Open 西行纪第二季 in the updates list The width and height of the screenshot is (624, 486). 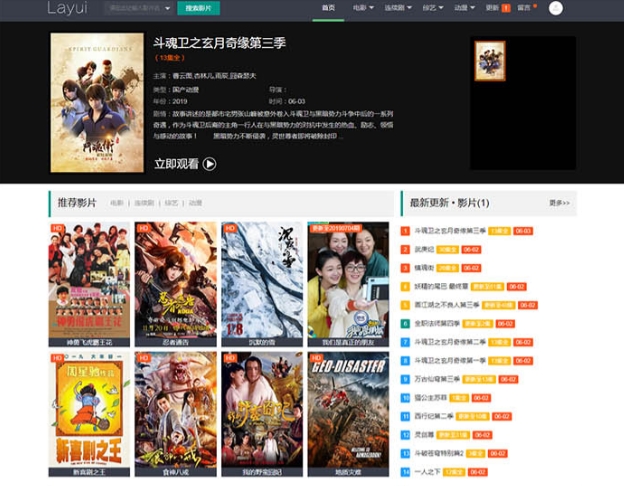(x=434, y=416)
